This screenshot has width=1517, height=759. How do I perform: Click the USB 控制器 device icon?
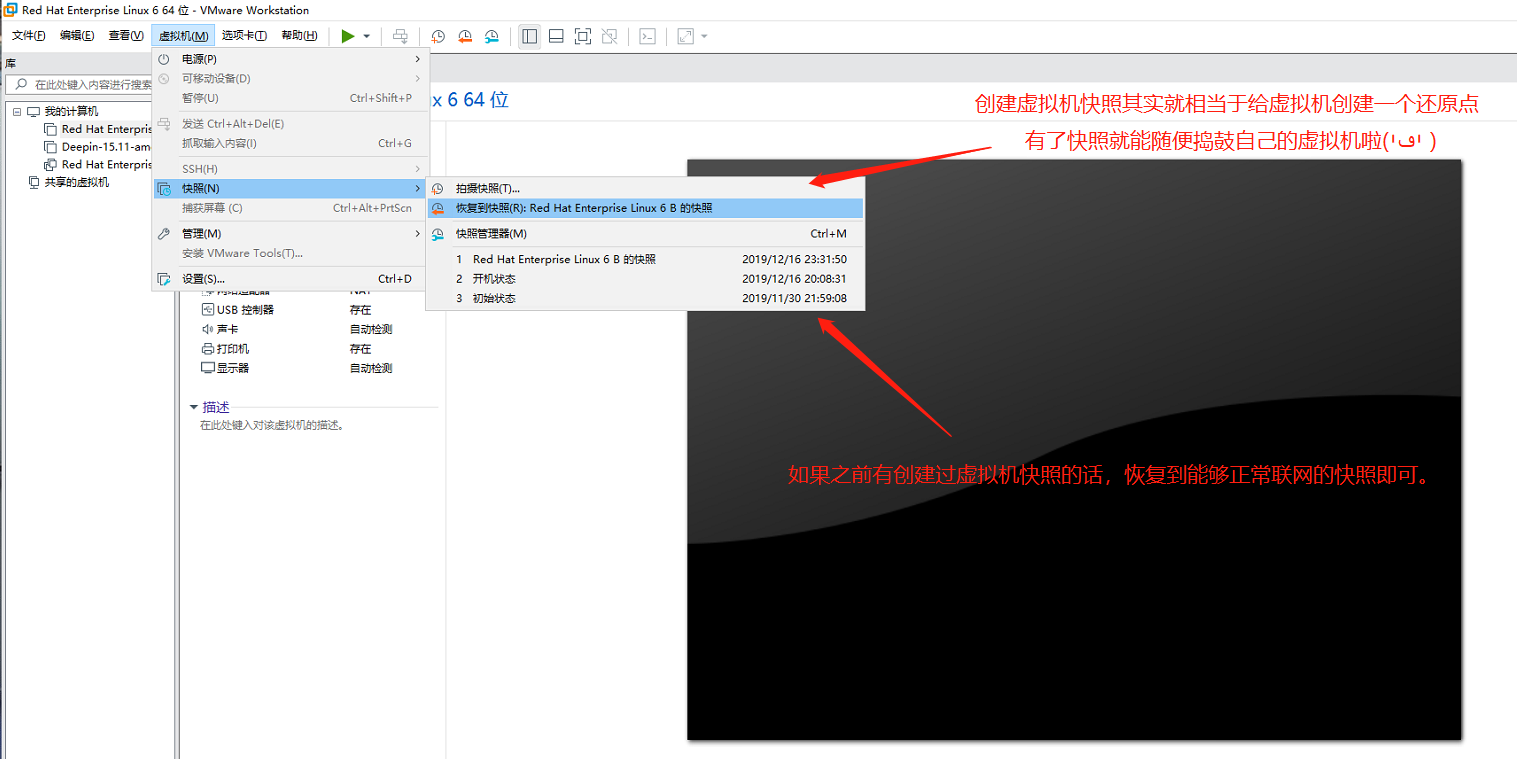(x=208, y=310)
